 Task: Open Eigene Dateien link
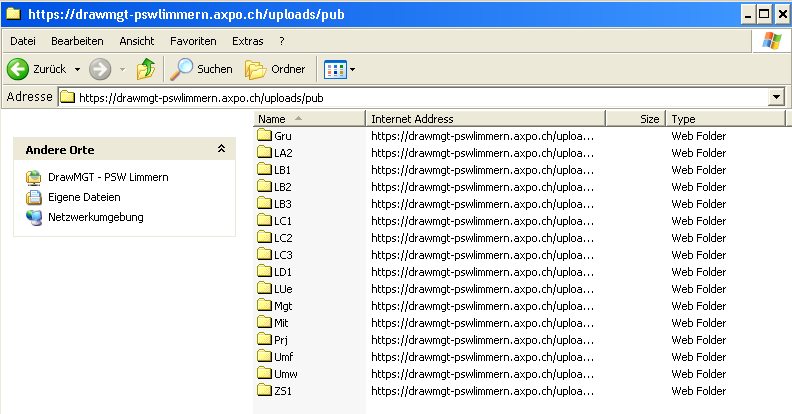(x=84, y=197)
